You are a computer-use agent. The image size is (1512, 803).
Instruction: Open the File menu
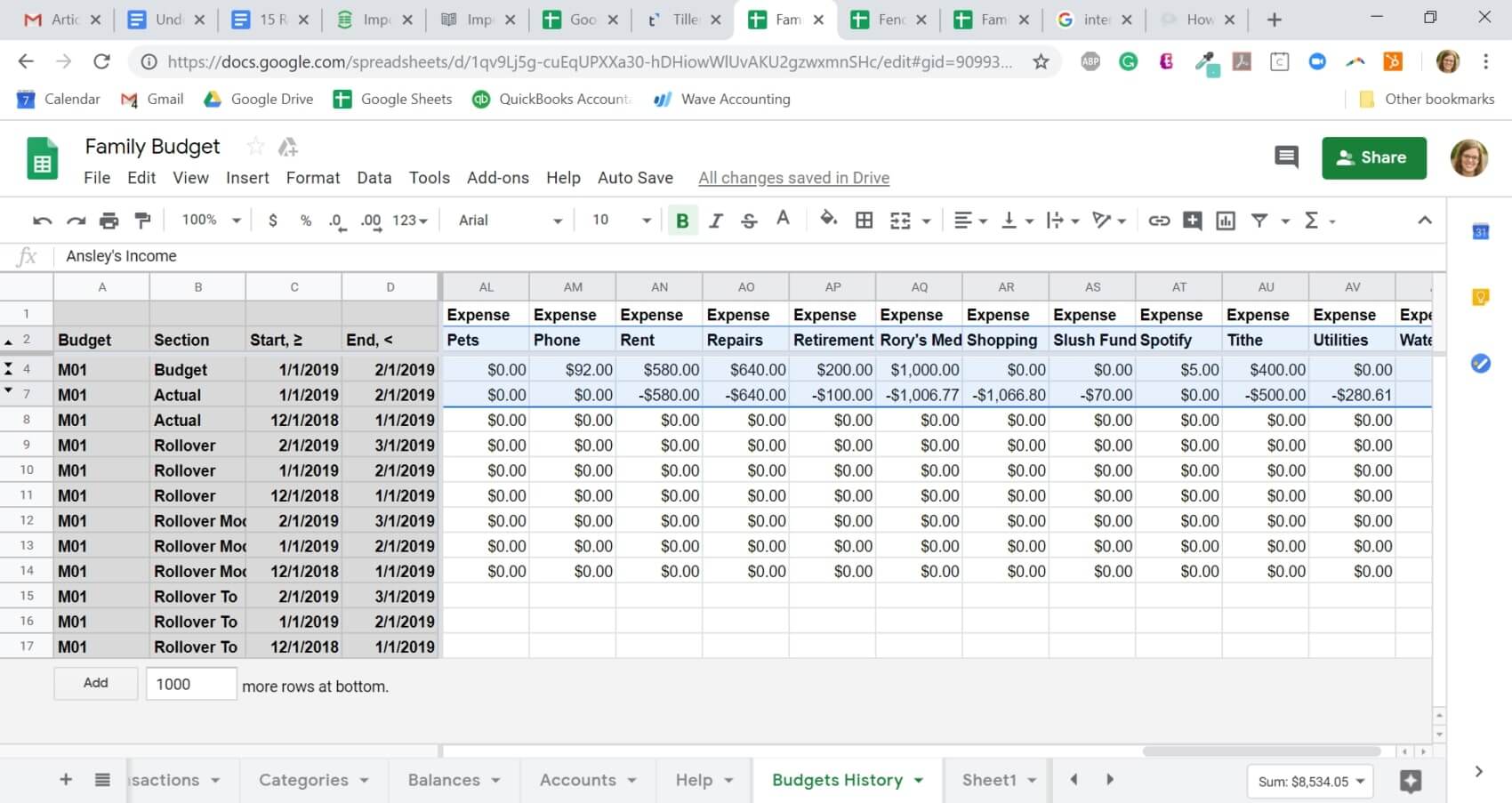click(97, 178)
